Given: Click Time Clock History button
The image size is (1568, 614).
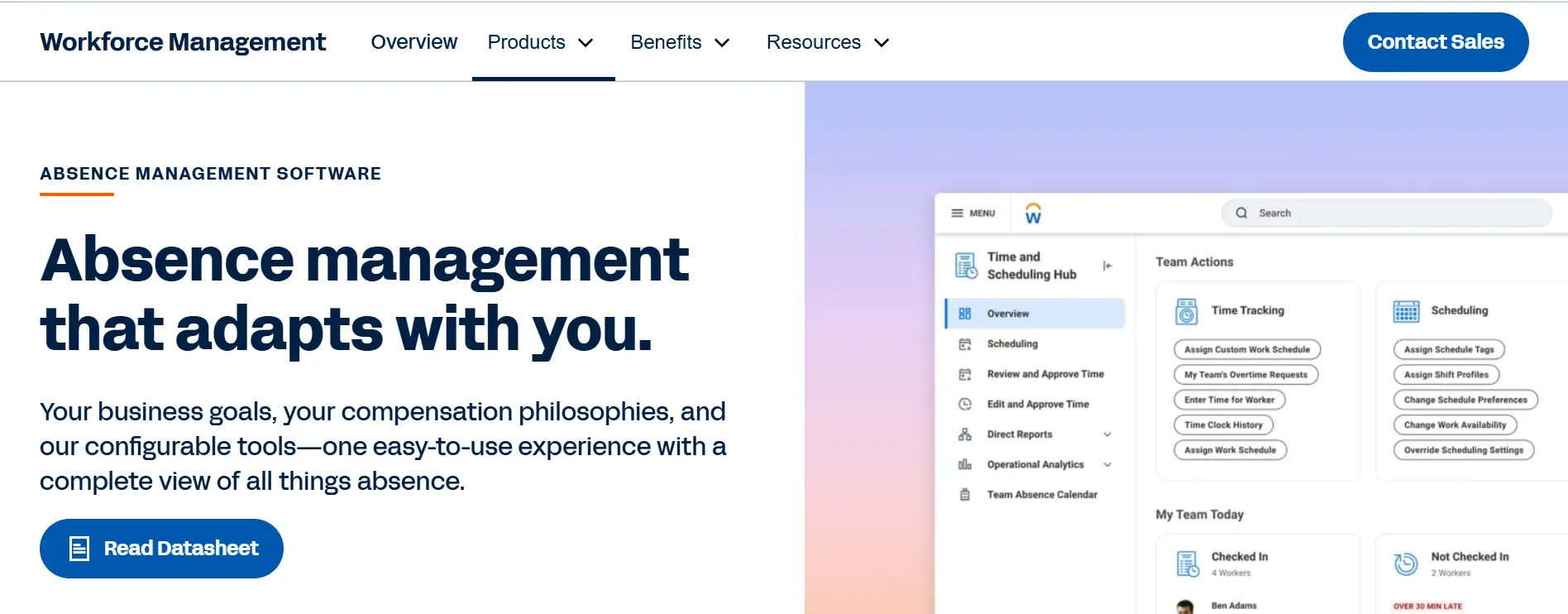Looking at the screenshot, I should [1223, 425].
